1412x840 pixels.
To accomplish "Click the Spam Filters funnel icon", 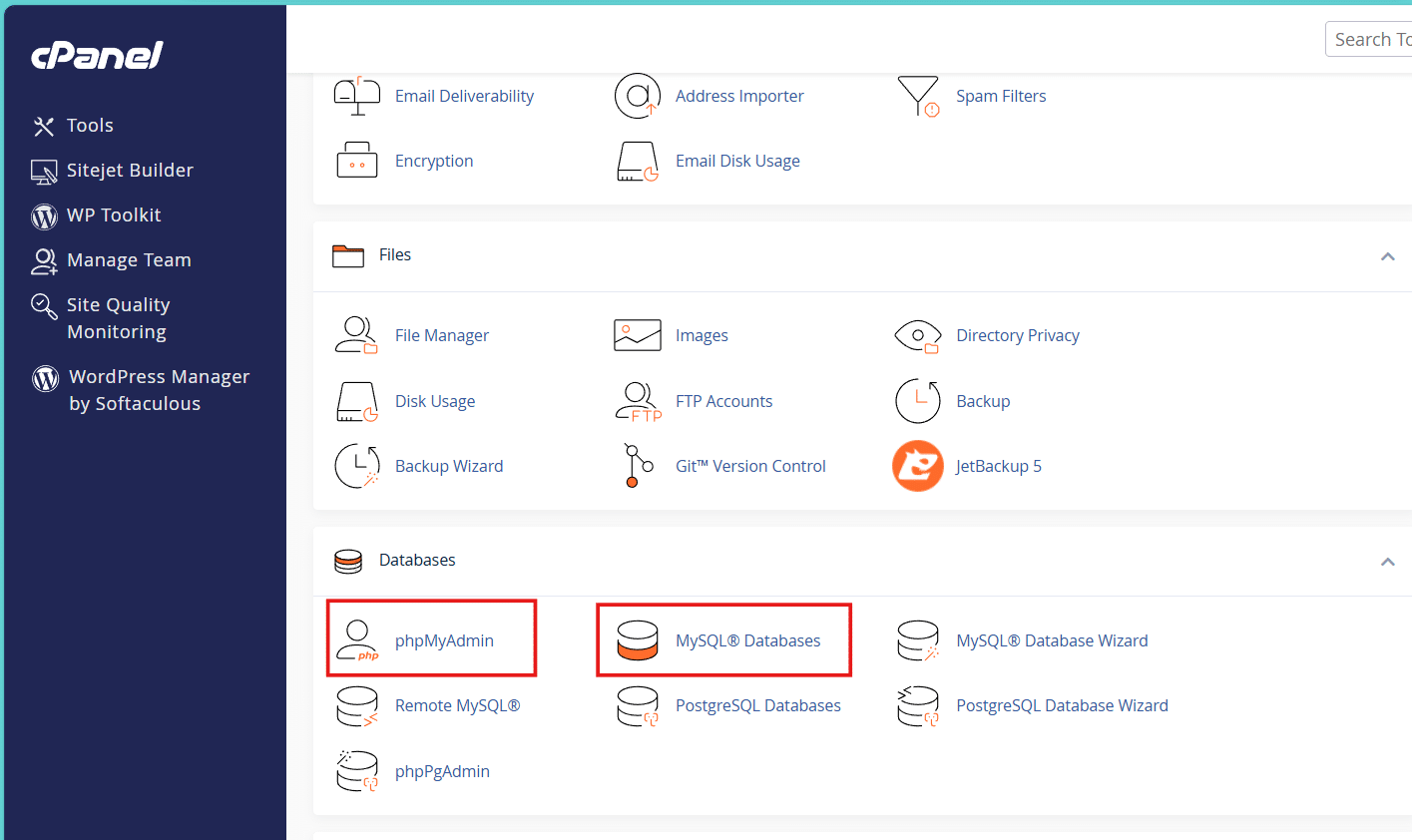I will tap(918, 96).
